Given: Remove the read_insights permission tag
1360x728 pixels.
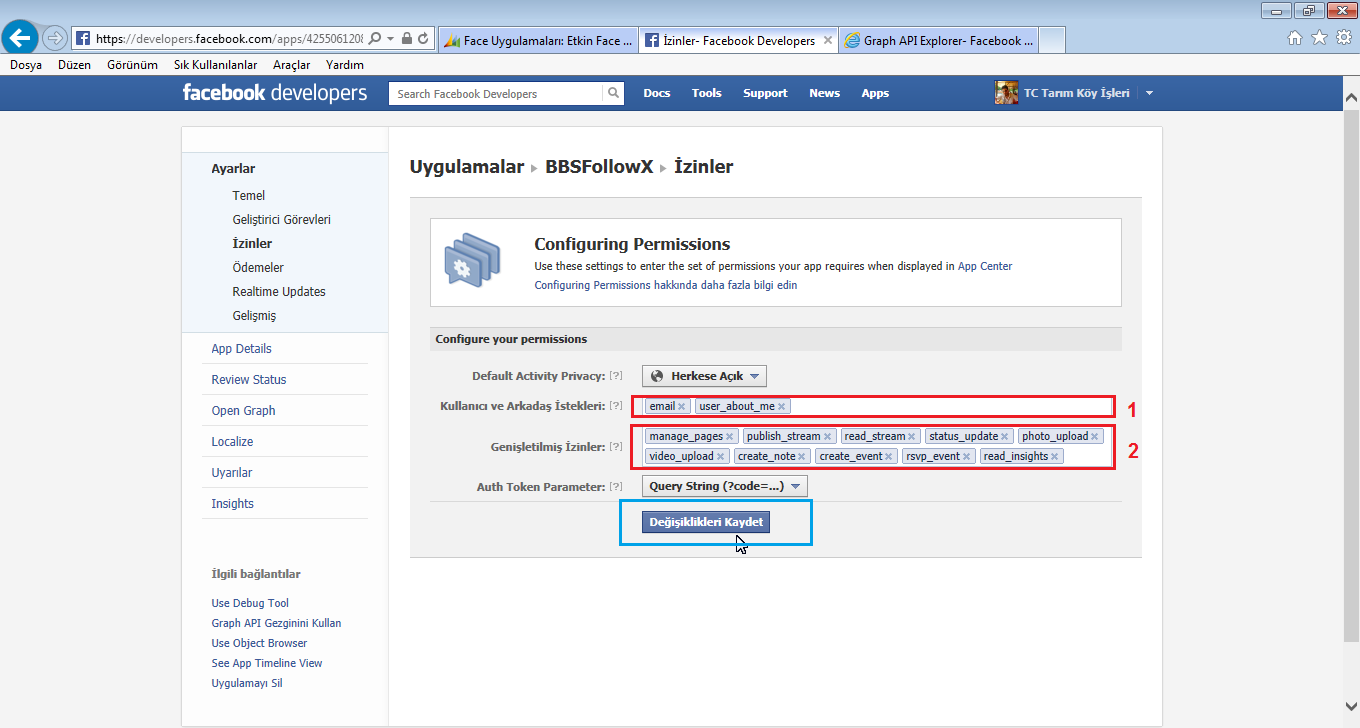Looking at the screenshot, I should point(1055,456).
